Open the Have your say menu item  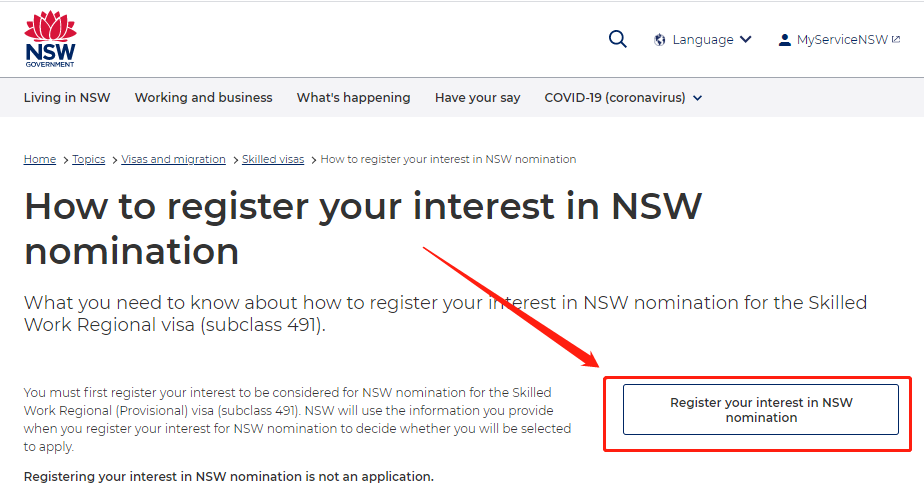coord(477,97)
